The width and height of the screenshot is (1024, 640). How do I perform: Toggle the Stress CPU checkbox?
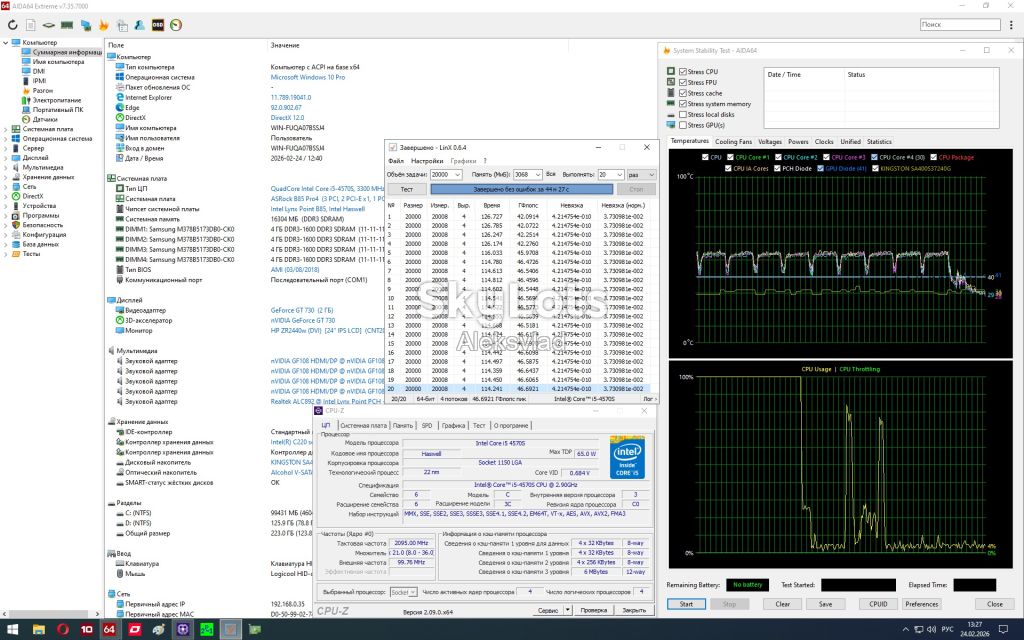[683, 72]
